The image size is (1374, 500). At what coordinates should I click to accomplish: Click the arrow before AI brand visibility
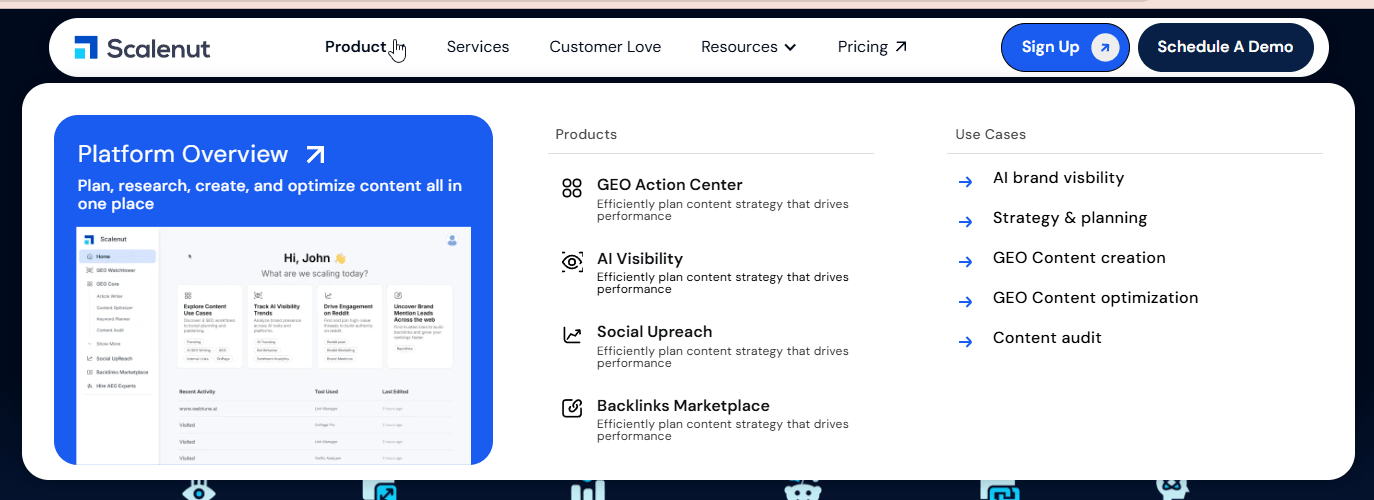click(x=965, y=181)
